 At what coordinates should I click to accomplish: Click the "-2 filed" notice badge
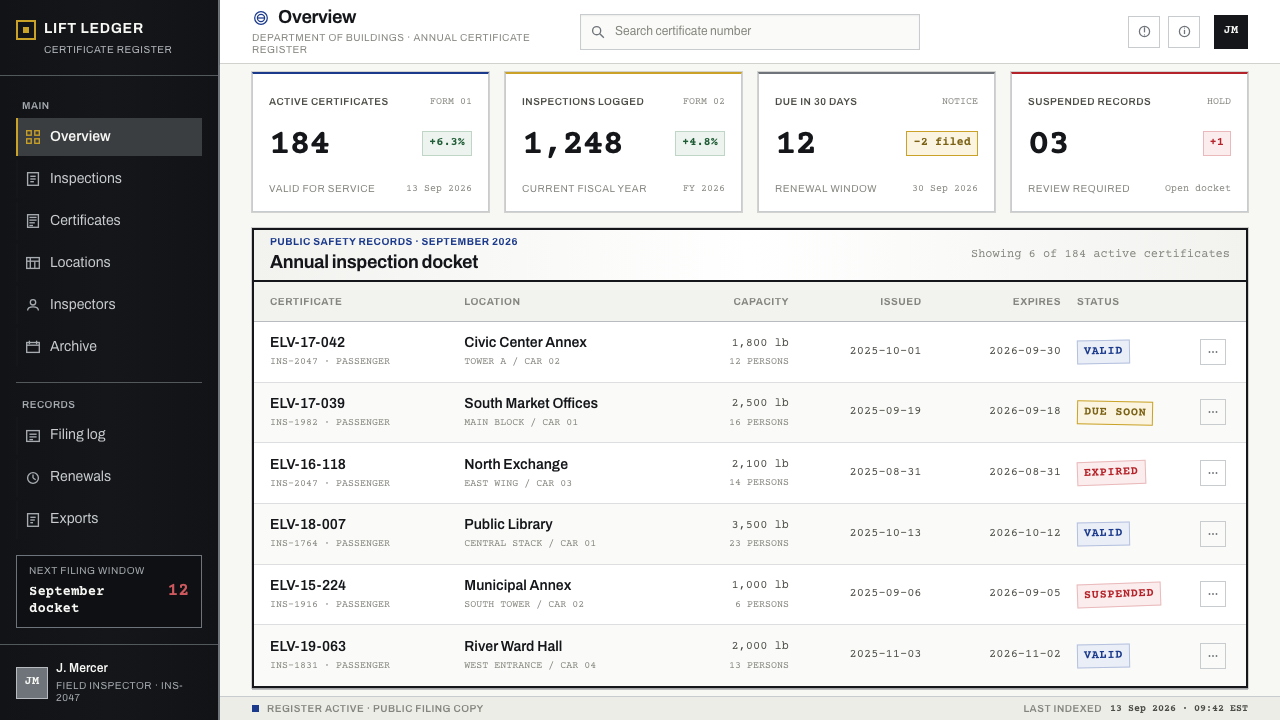click(942, 143)
